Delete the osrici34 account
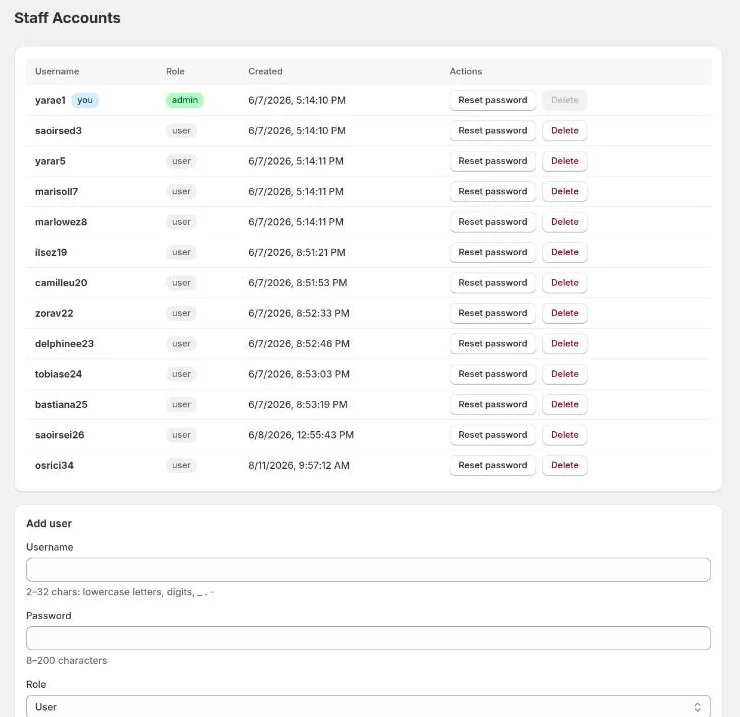 pos(564,465)
